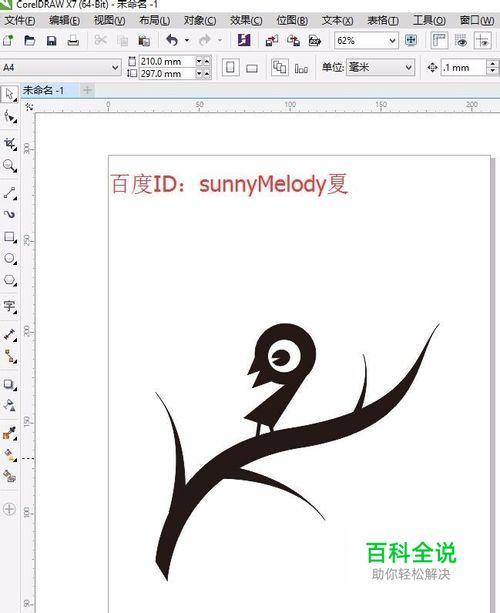Open the 位图(B) menu
Viewport: 500px width, 613px height.
click(x=292, y=20)
